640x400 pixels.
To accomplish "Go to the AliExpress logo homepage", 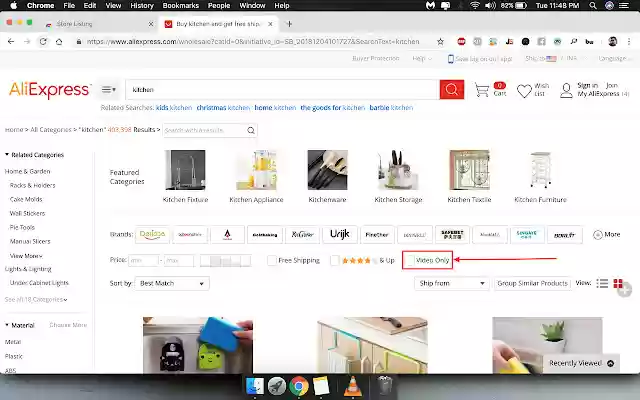I will click(49, 90).
